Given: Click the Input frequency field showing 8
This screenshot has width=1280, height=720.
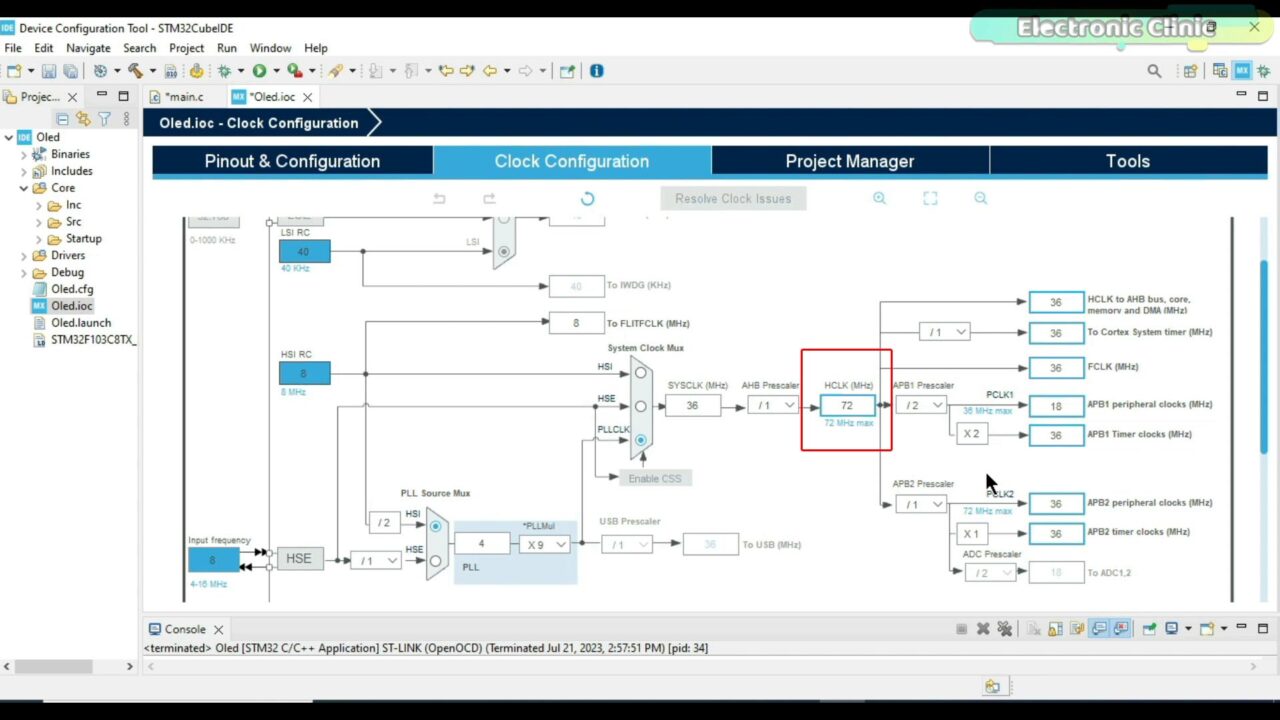Looking at the screenshot, I should pos(213,559).
